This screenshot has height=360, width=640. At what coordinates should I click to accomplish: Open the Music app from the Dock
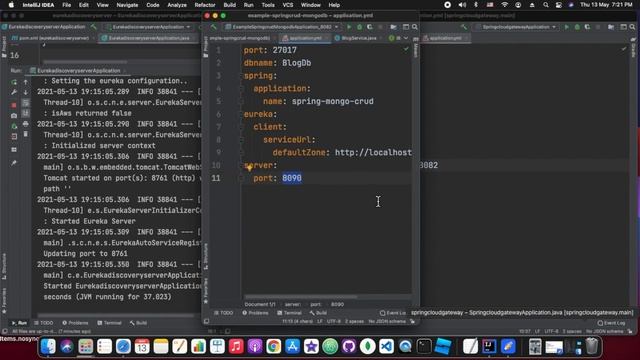pyautogui.click(x=236, y=347)
